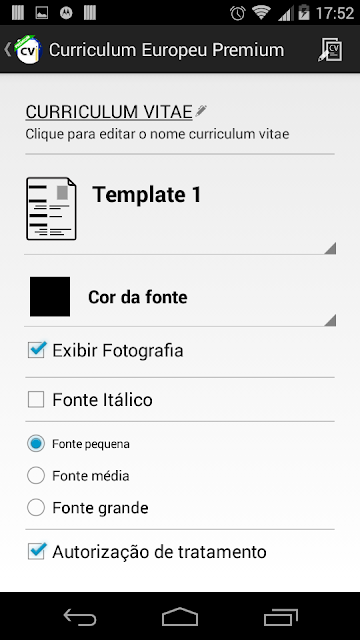Click the black font color swatch
360x640 pixels.
tap(50, 296)
